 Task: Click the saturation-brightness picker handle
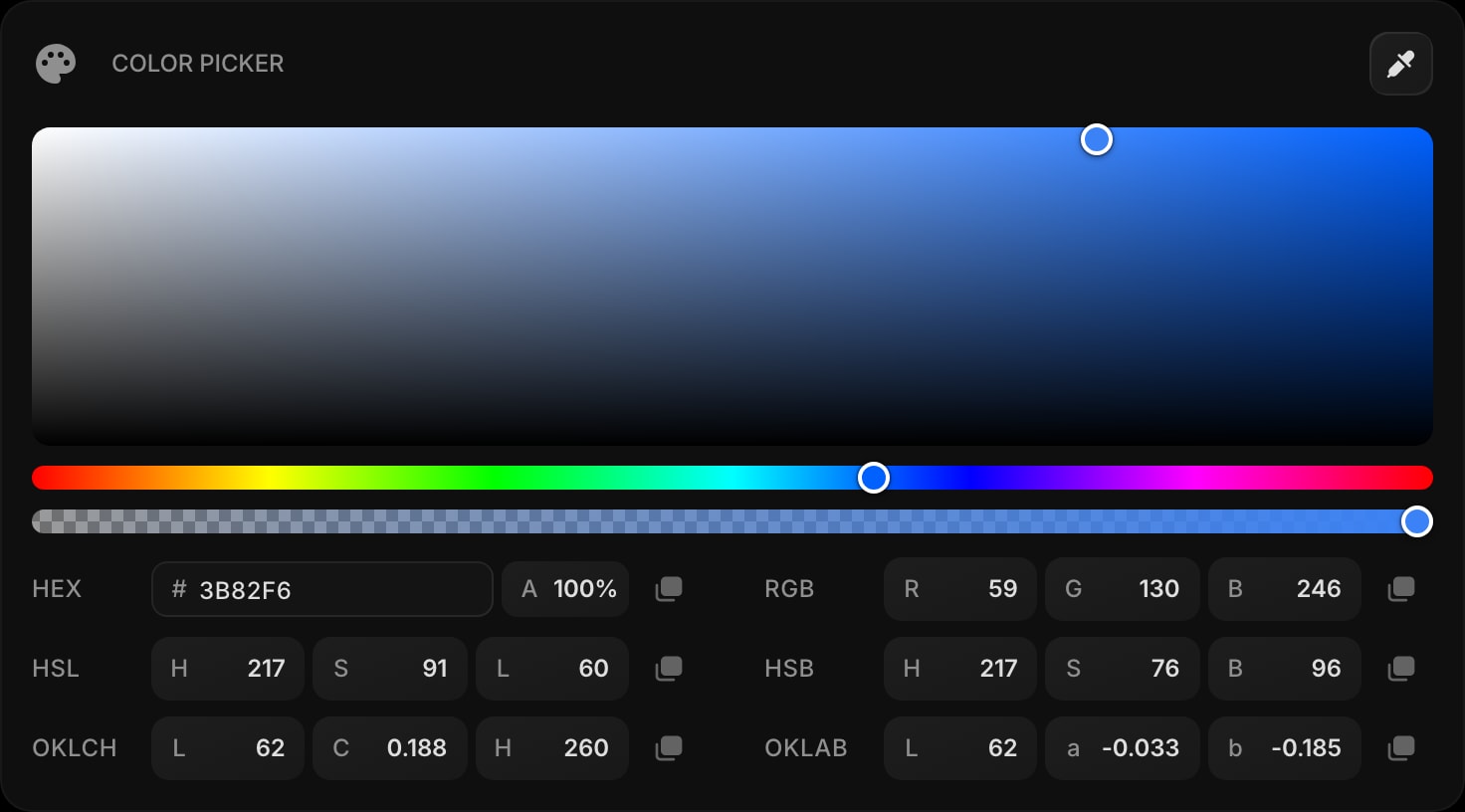click(1097, 139)
